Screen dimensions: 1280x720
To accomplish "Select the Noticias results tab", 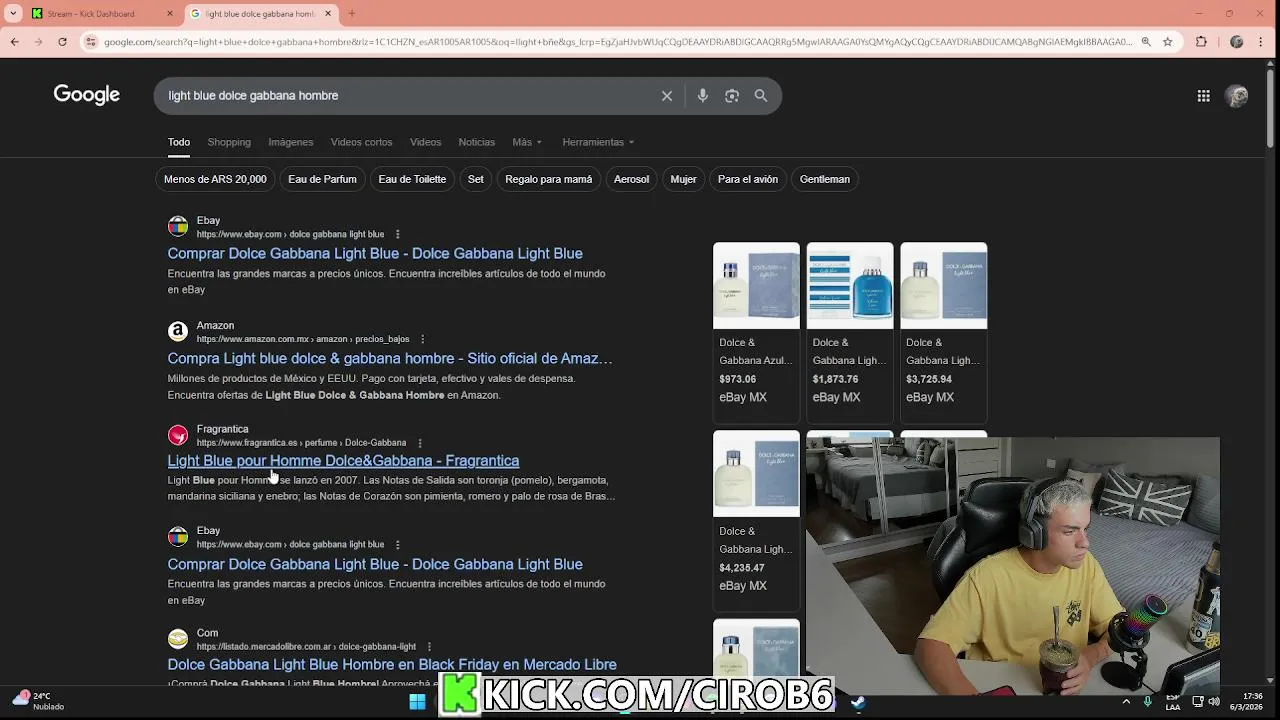I will (x=476, y=142).
